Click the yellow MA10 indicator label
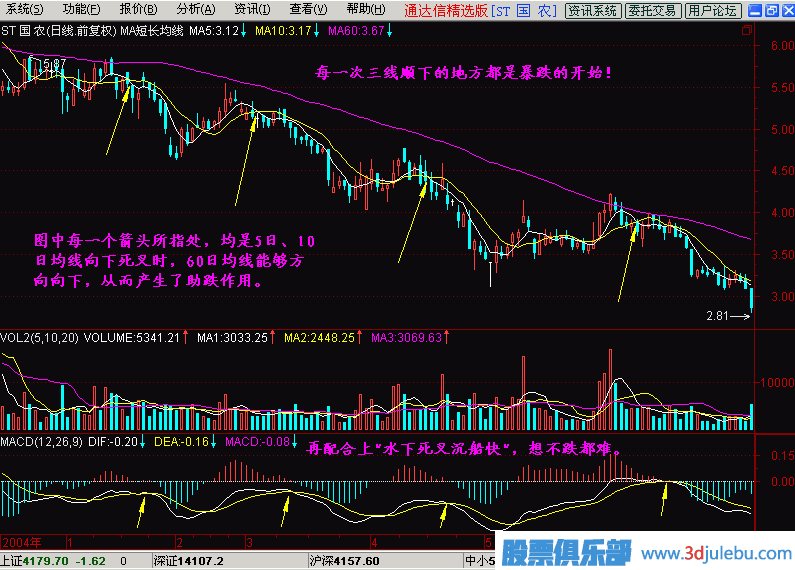This screenshot has height=570, width=795. click(283, 31)
